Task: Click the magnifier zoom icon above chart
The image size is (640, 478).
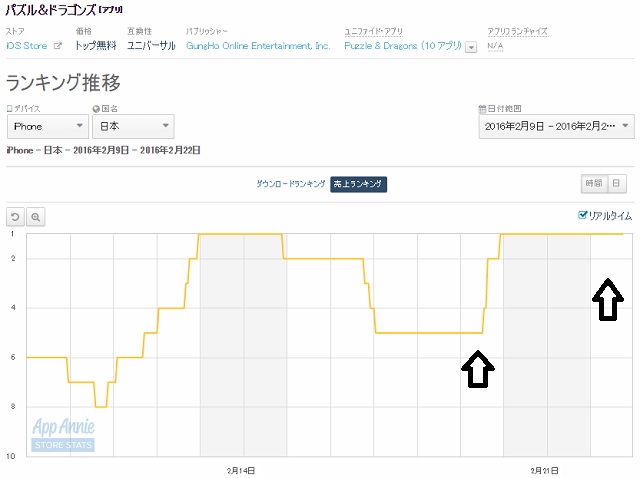Action: point(36,217)
